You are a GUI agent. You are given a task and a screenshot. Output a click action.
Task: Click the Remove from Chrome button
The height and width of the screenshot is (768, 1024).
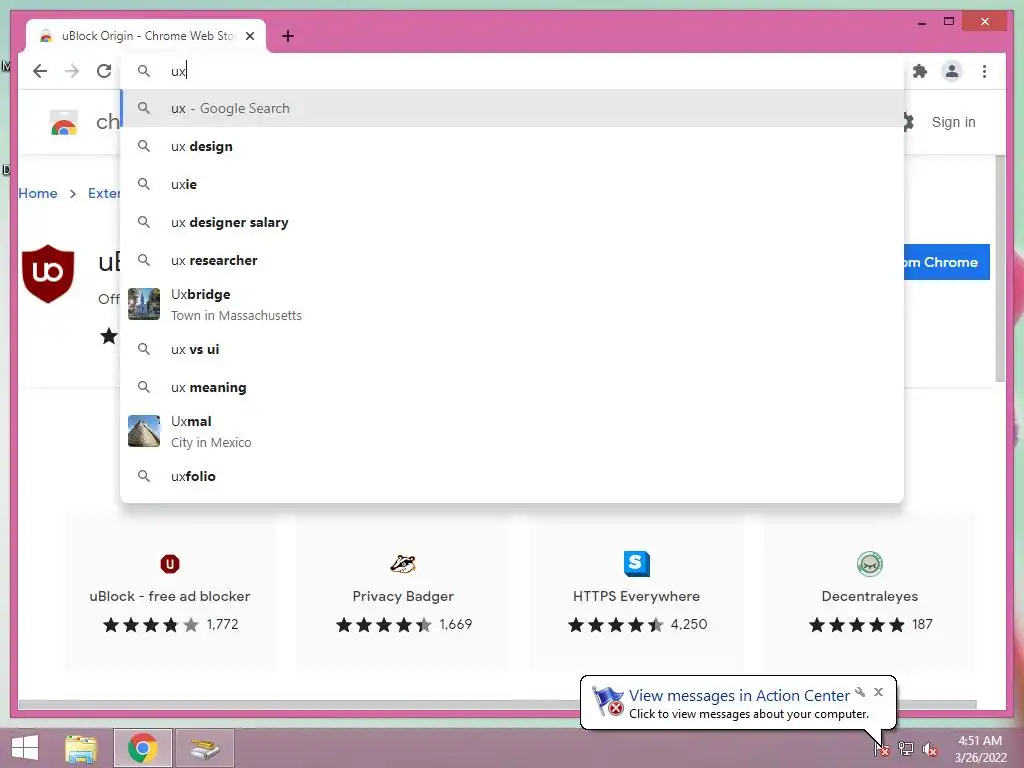point(946,262)
